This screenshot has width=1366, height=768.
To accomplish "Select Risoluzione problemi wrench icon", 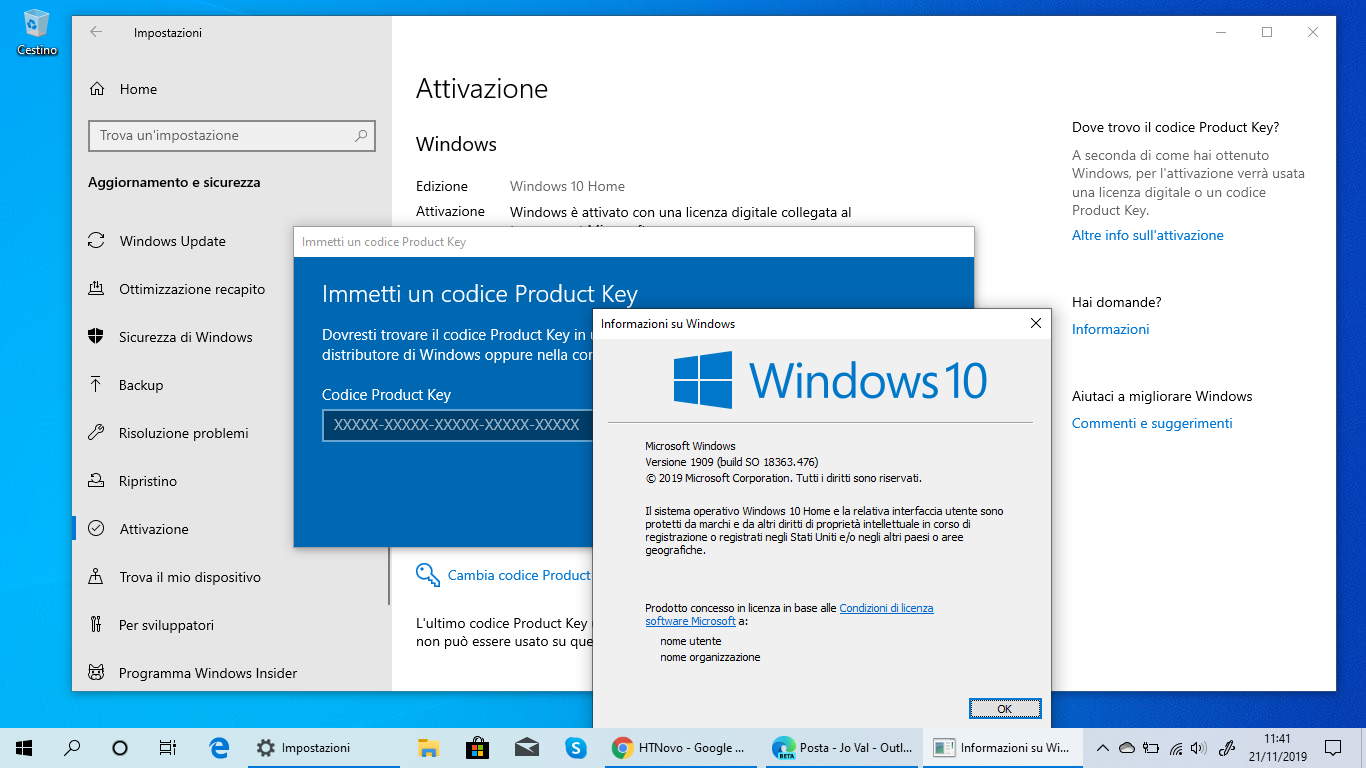I will (96, 433).
